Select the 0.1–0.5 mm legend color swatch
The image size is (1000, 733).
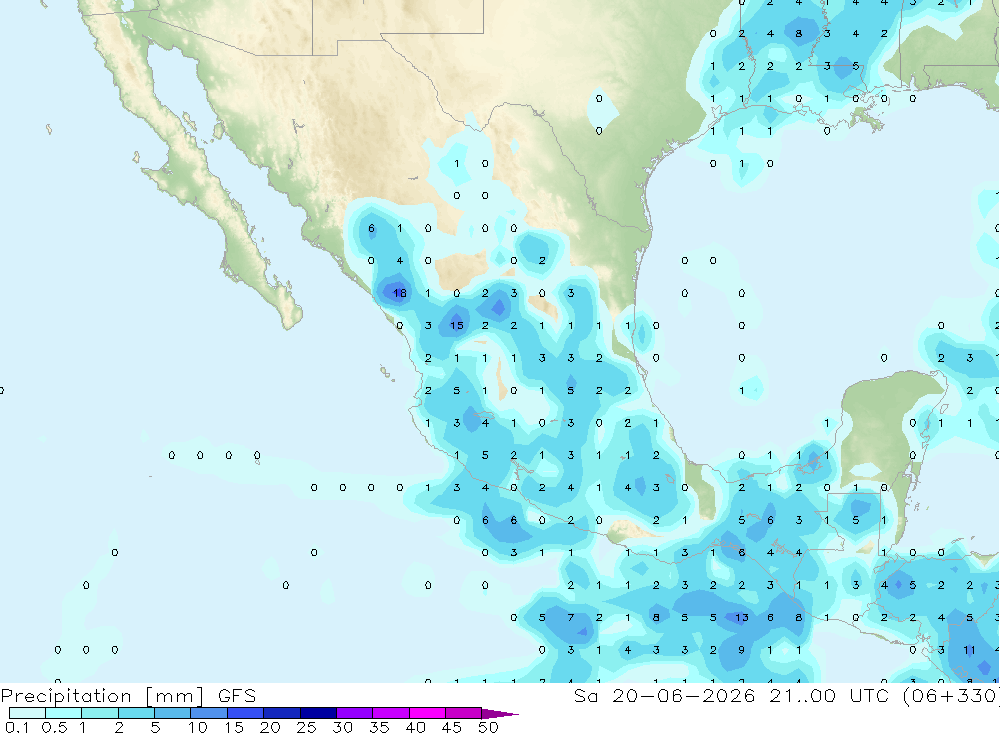tap(27, 713)
